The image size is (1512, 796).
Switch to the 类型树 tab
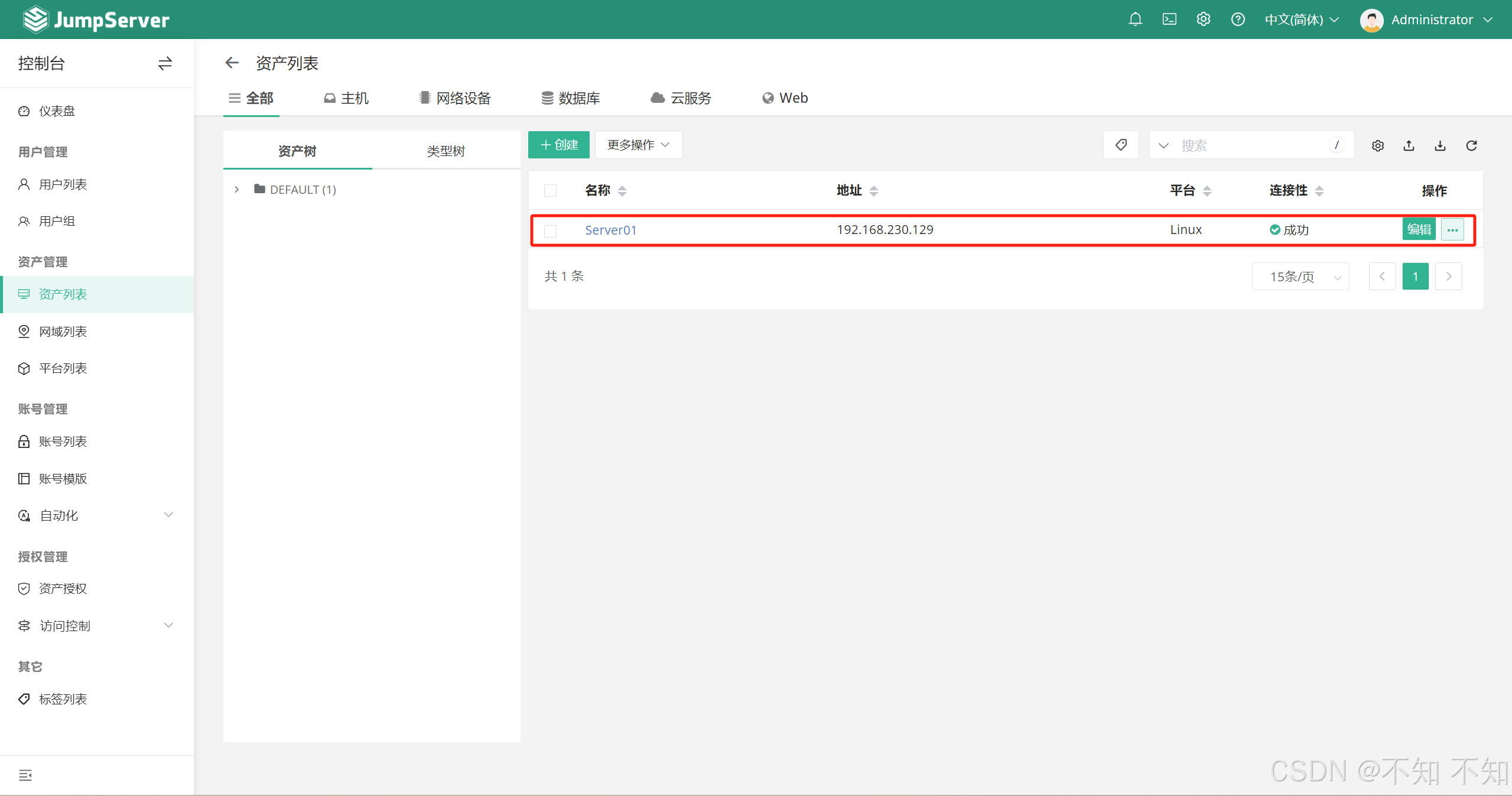[446, 151]
